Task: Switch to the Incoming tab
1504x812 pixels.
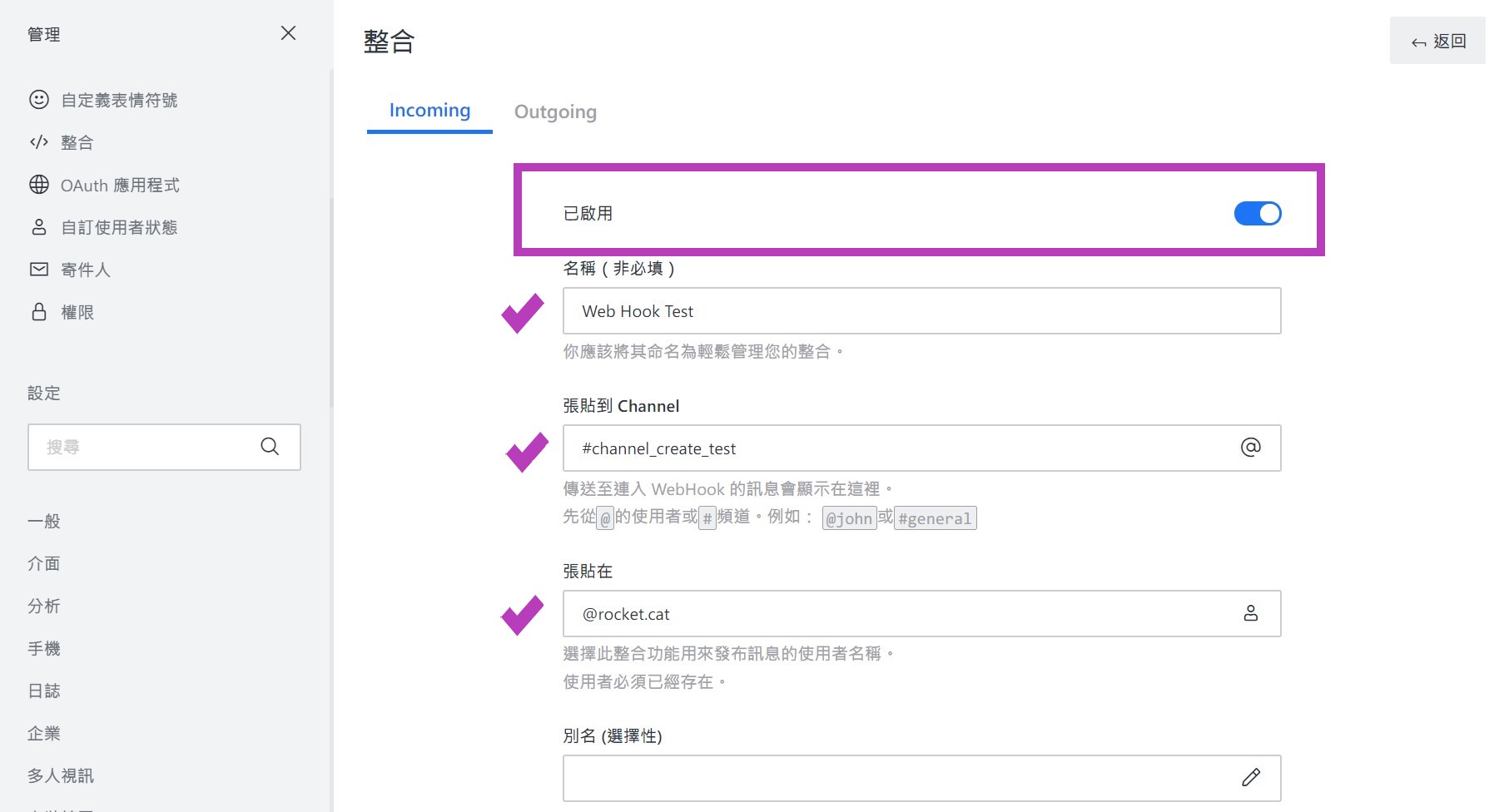Action: pyautogui.click(x=429, y=111)
